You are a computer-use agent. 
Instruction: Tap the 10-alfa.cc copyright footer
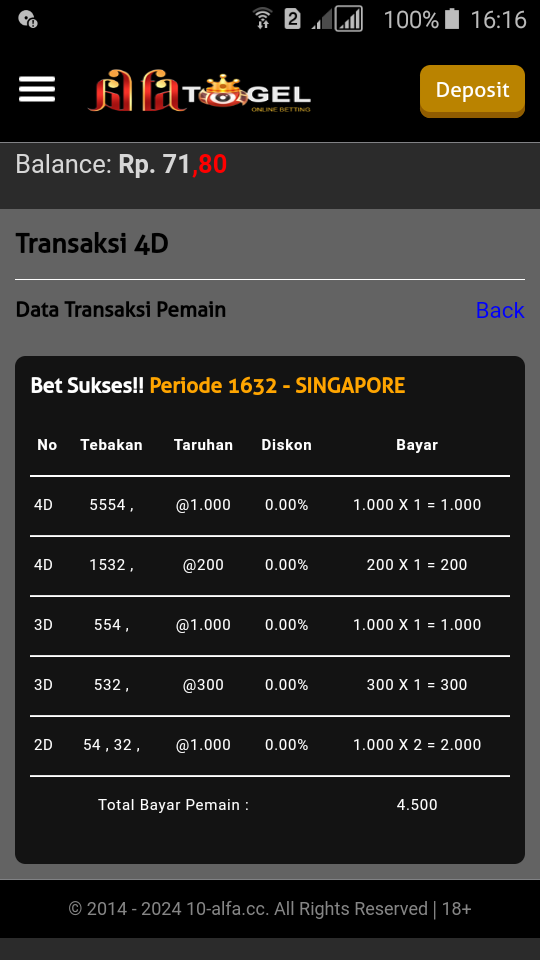click(270, 909)
